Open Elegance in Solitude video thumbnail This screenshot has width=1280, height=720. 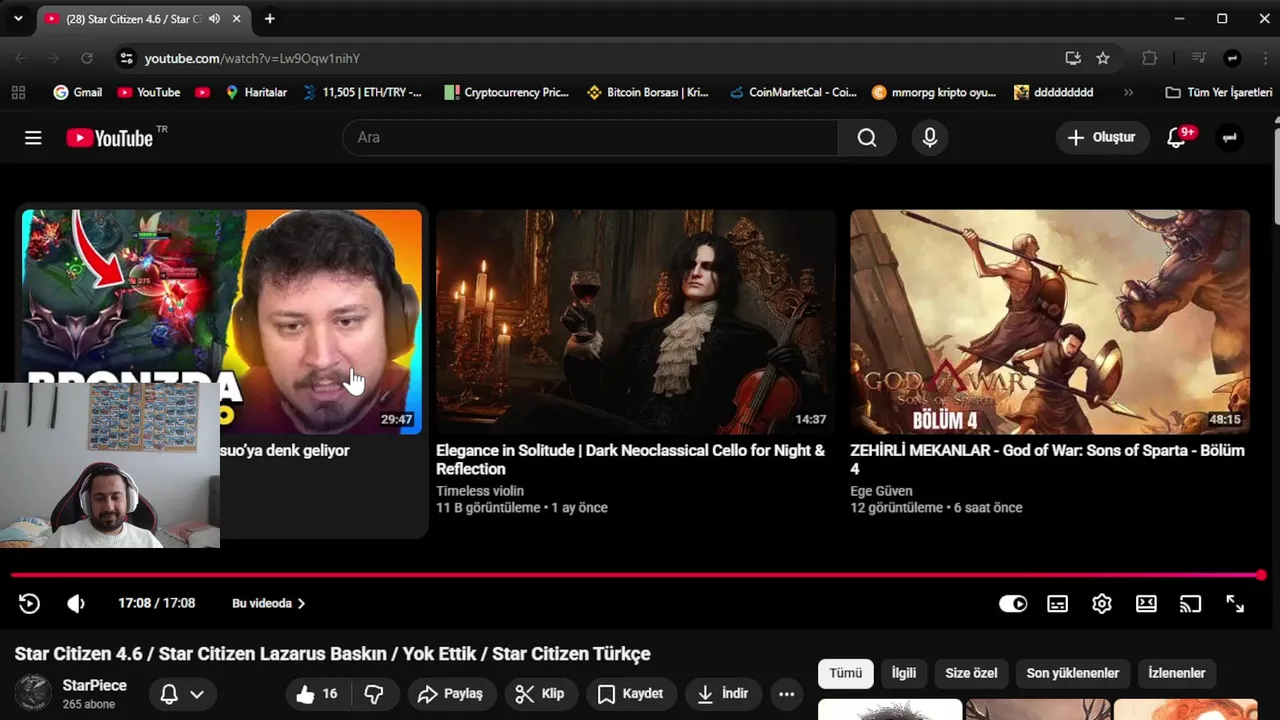tap(635, 321)
